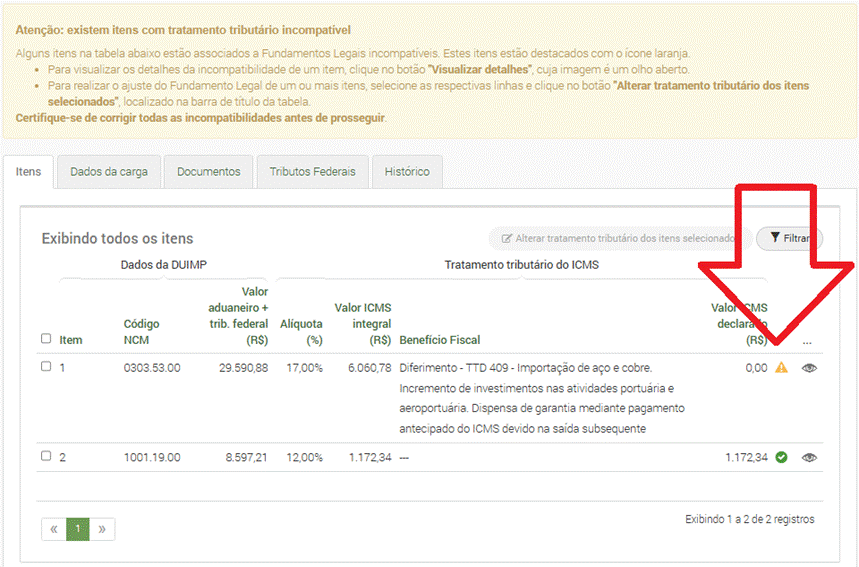Sort by Código NCM column header
This screenshot has width=859, height=567.
[141, 331]
